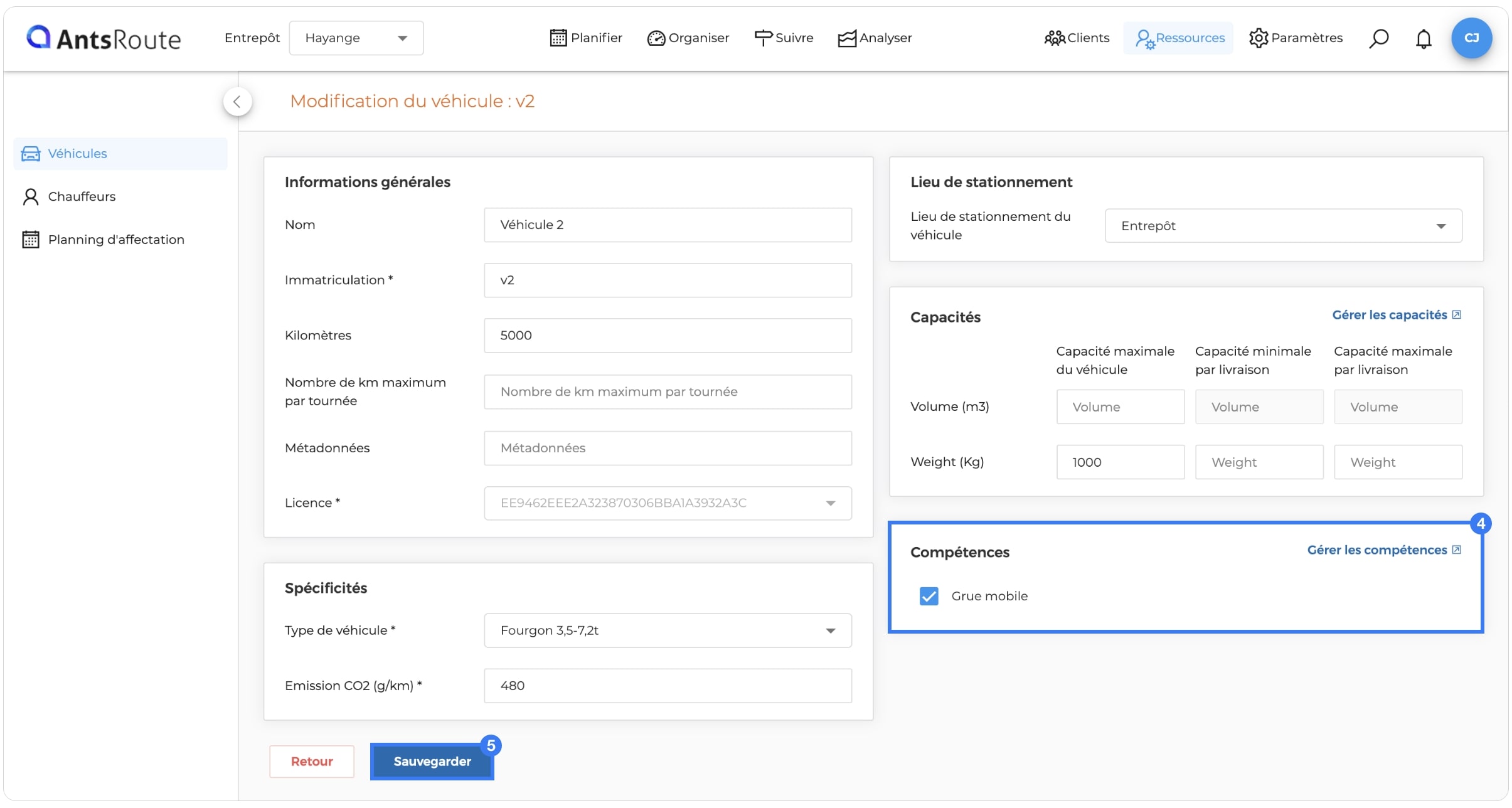Focus the Nom field containing Véhicule 2

point(668,225)
